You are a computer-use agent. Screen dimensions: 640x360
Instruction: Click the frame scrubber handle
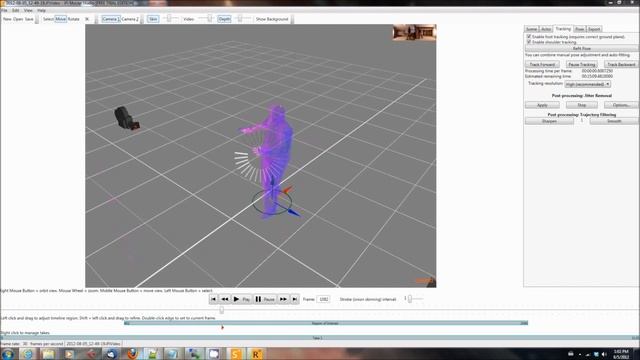[221, 310]
